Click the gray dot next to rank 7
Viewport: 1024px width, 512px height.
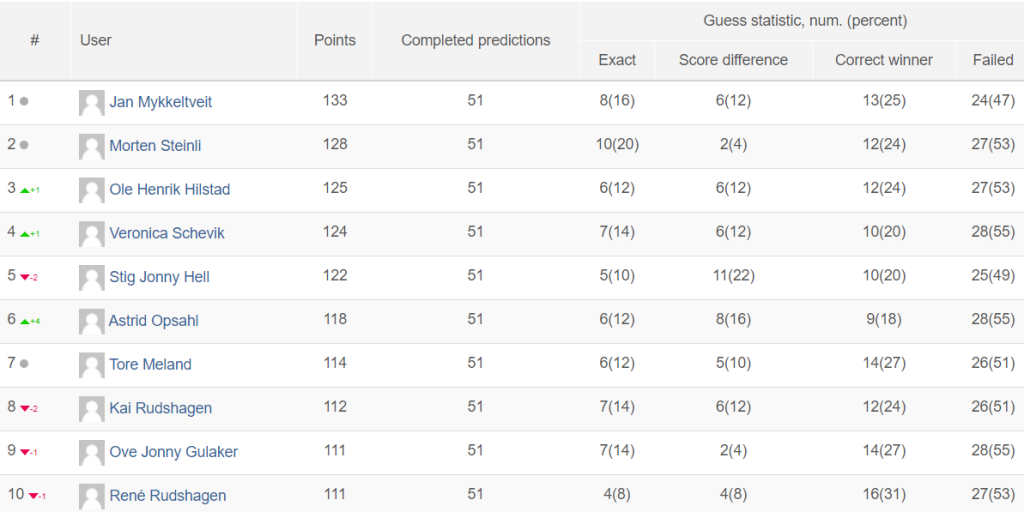24,364
